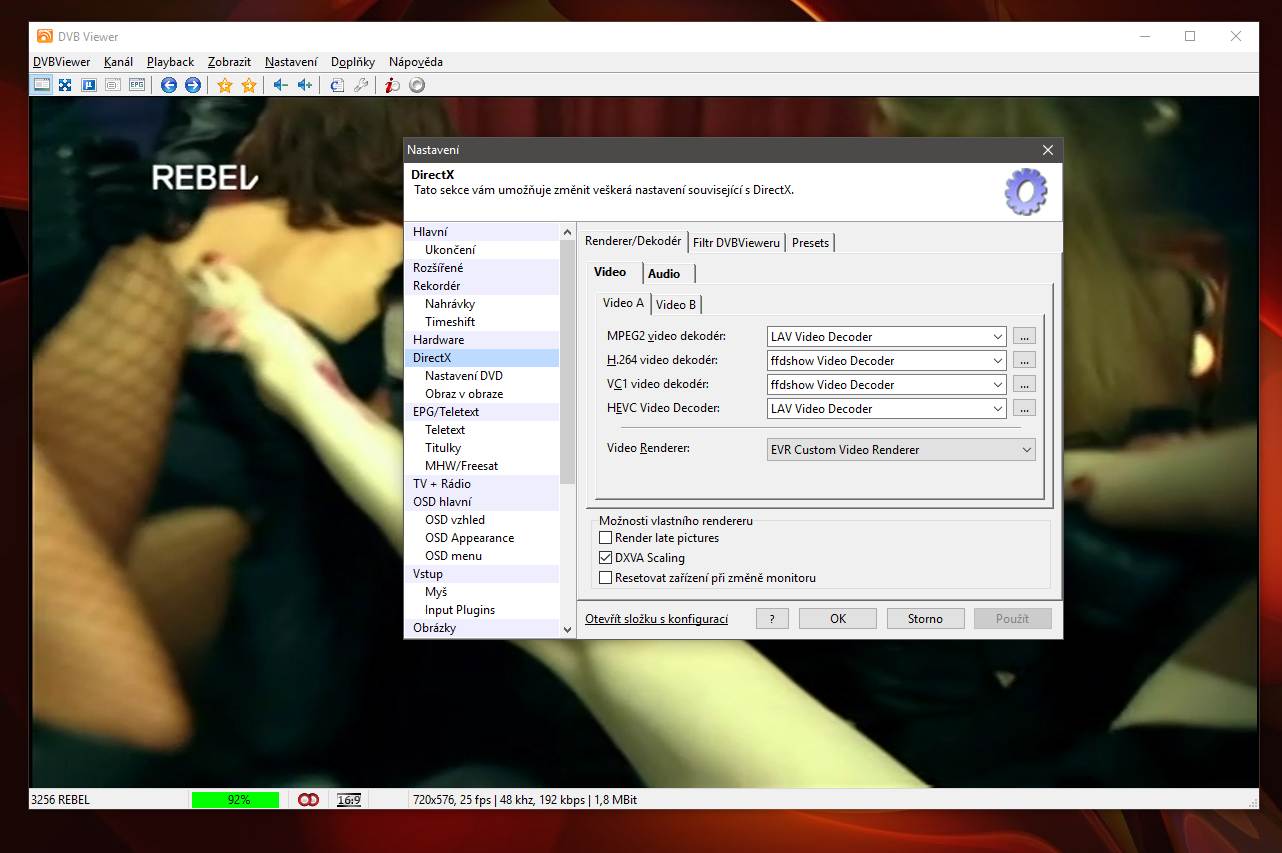This screenshot has width=1282, height=853.
Task: Expand the MPEG2 video dekodér dropdown
Action: (997, 337)
